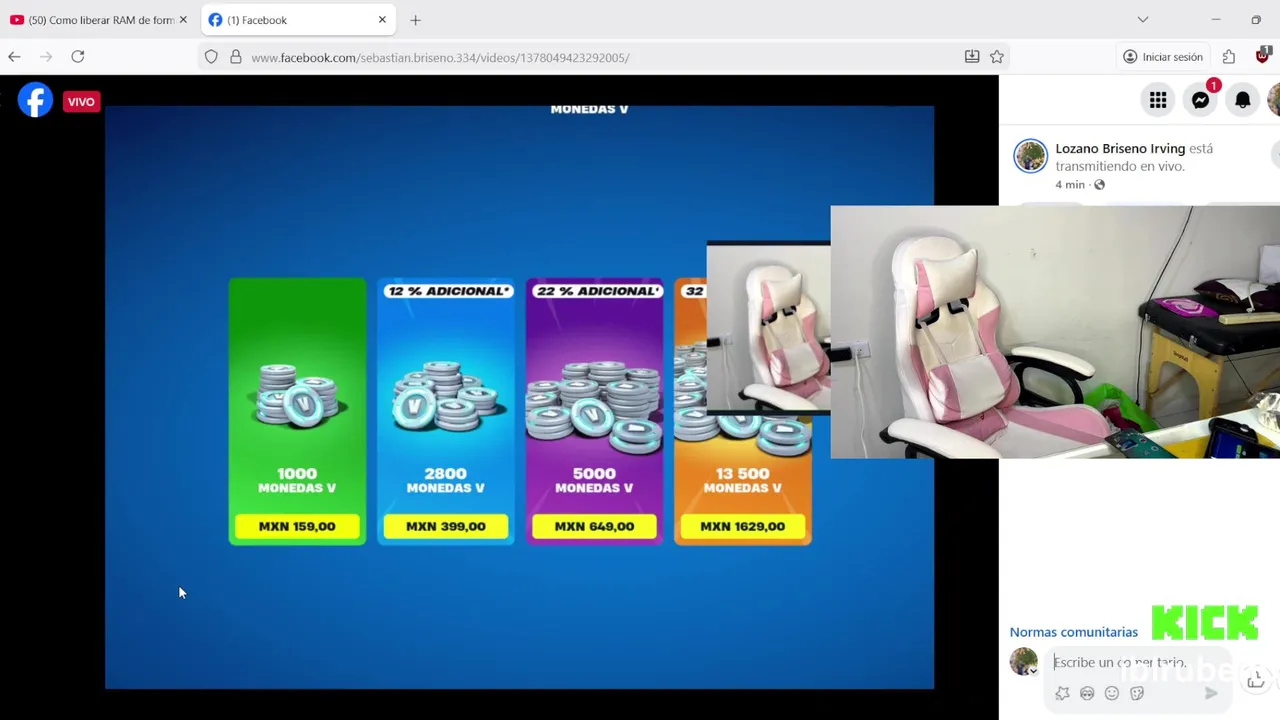Switch to the (1) Facebook tab

pos(298,20)
